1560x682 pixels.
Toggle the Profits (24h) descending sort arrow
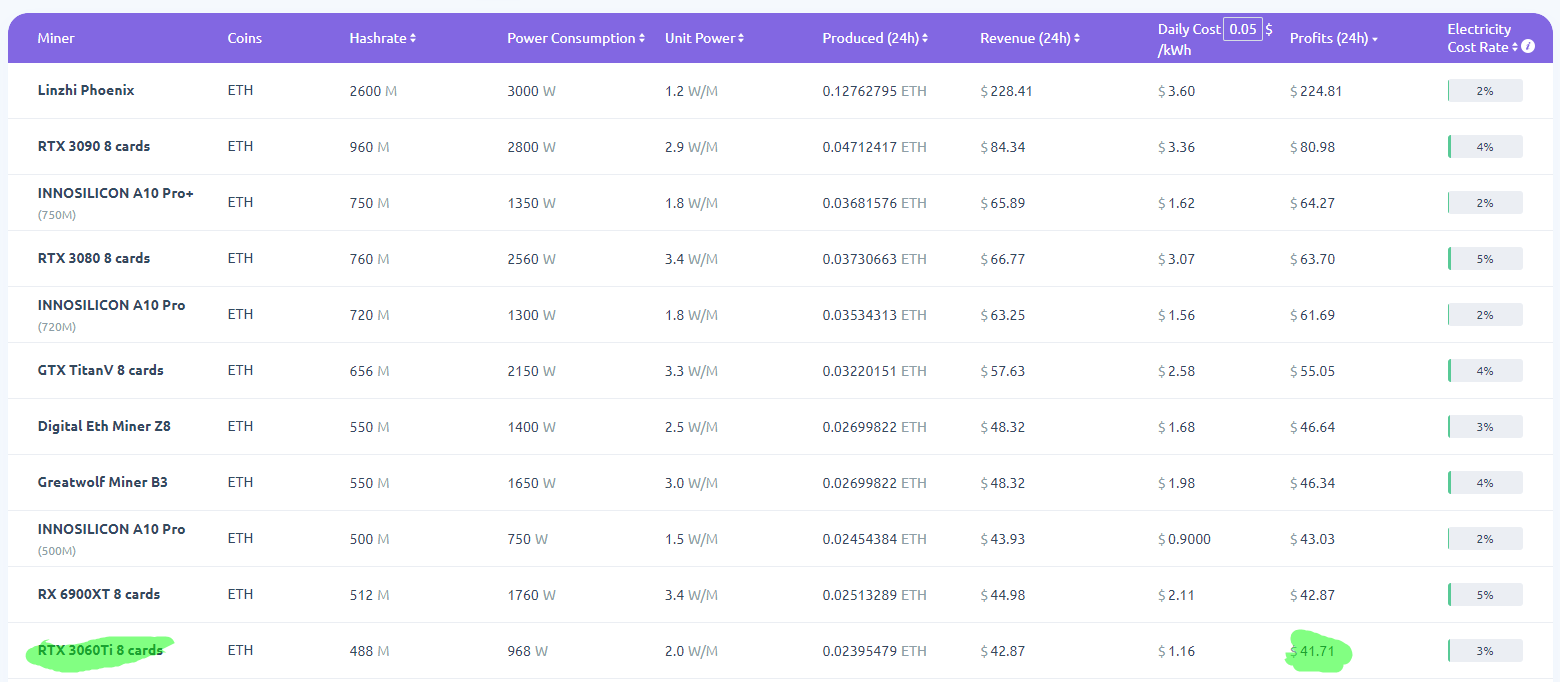click(x=1375, y=39)
